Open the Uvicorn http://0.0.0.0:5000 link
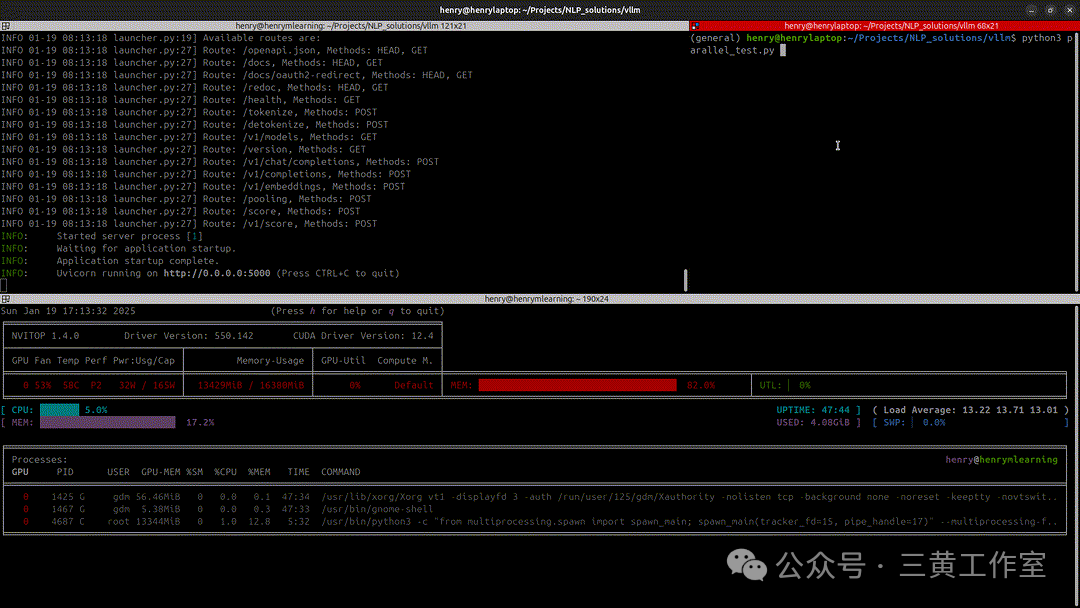Screen dimensions: 1080x608 pos(217,273)
